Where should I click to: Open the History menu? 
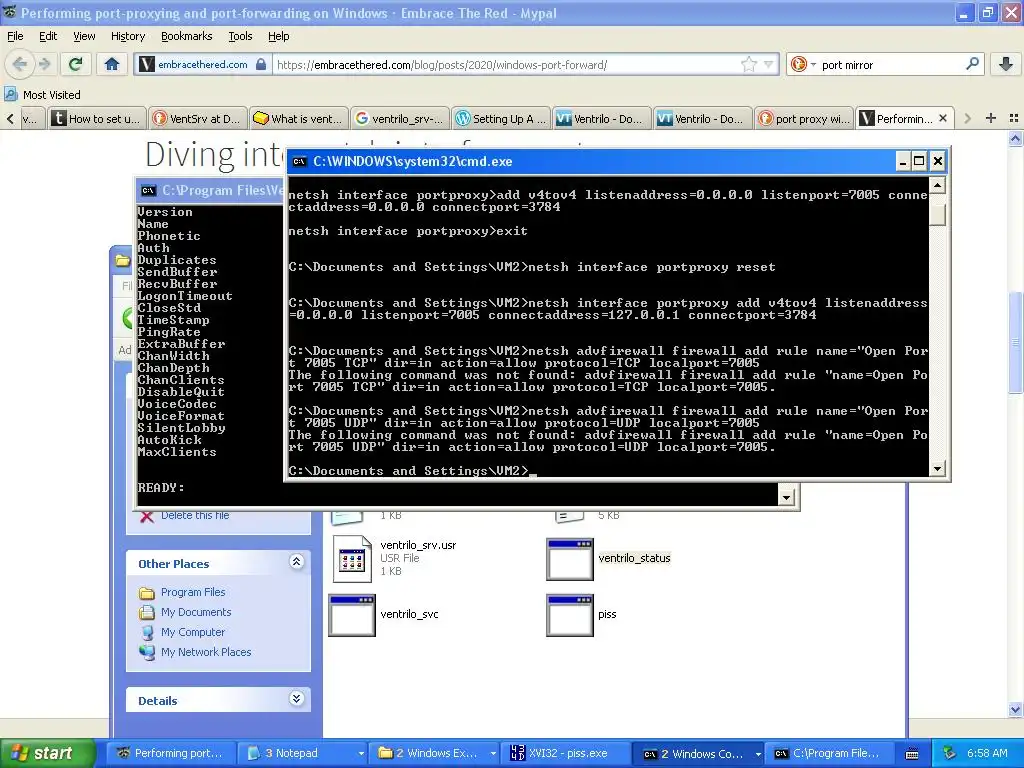(x=127, y=36)
